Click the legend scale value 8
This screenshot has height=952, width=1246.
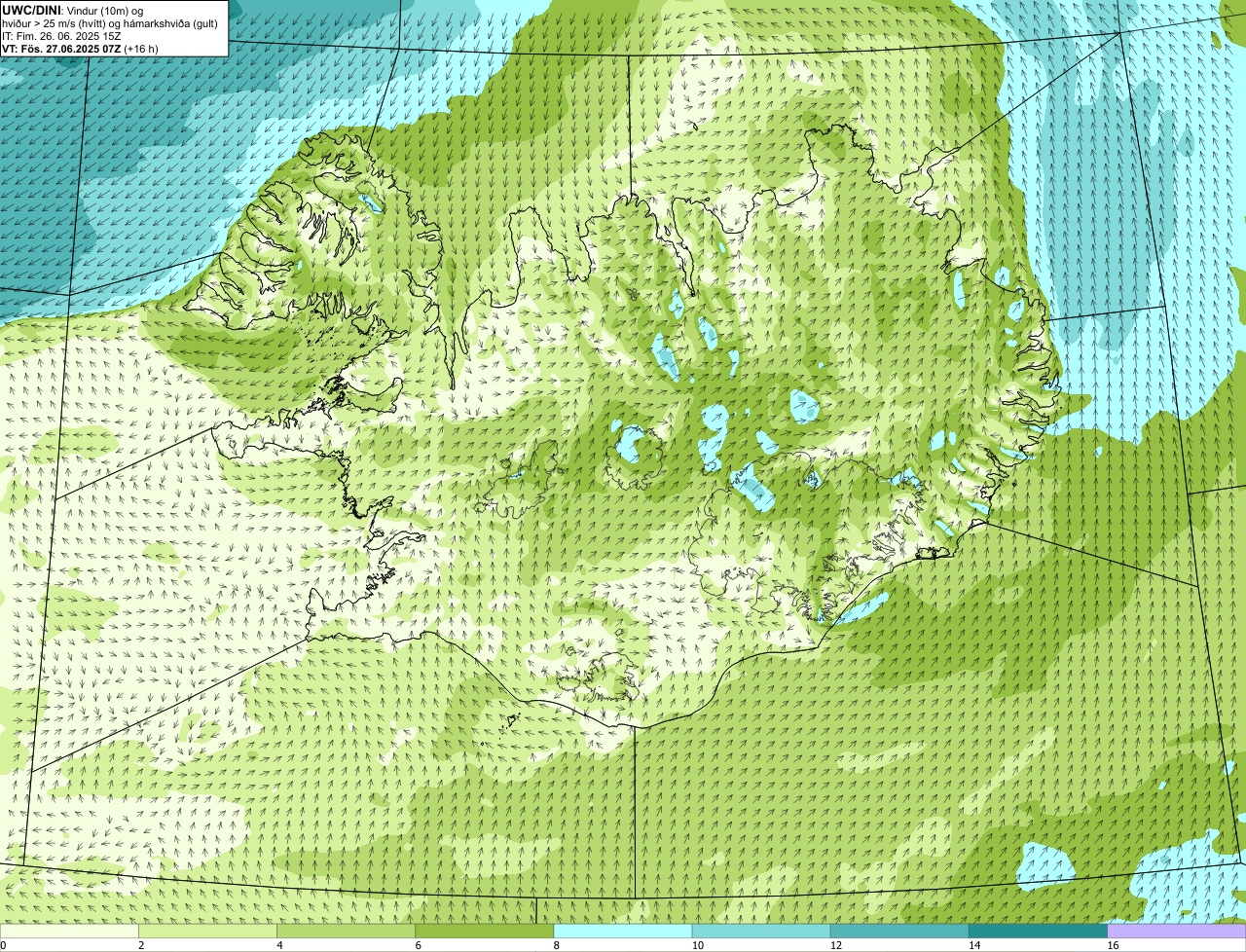tap(557, 945)
